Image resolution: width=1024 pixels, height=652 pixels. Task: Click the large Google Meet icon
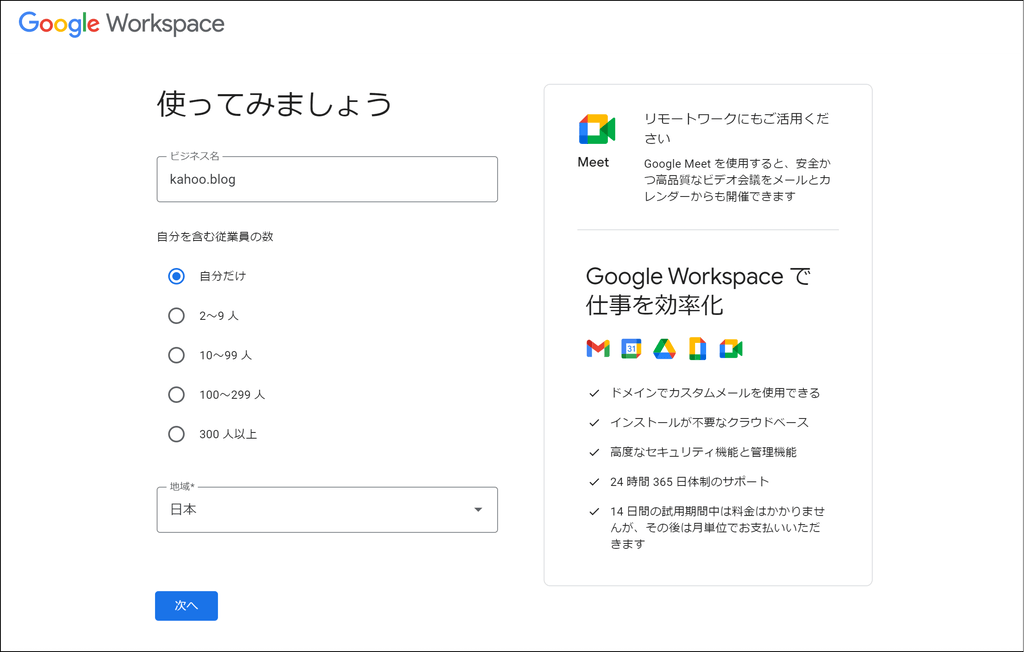pos(597,129)
